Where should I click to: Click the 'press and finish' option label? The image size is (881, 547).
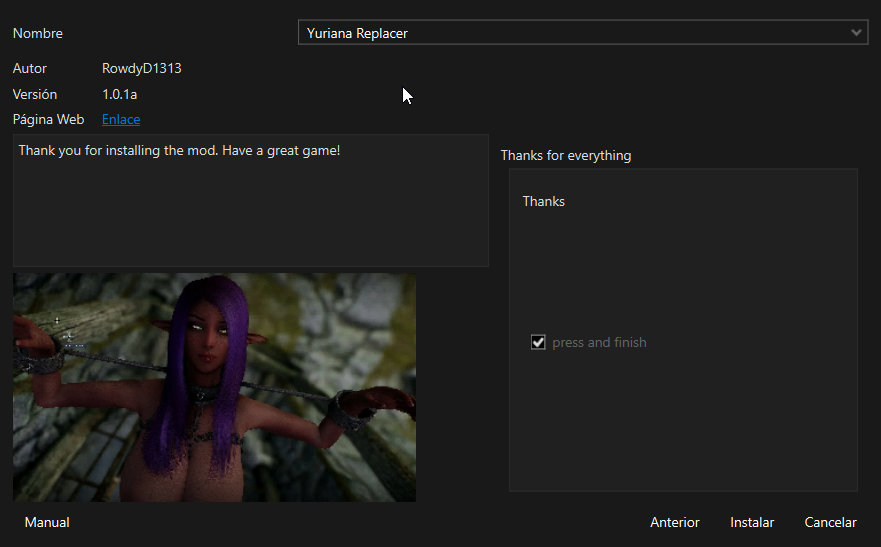(x=599, y=343)
